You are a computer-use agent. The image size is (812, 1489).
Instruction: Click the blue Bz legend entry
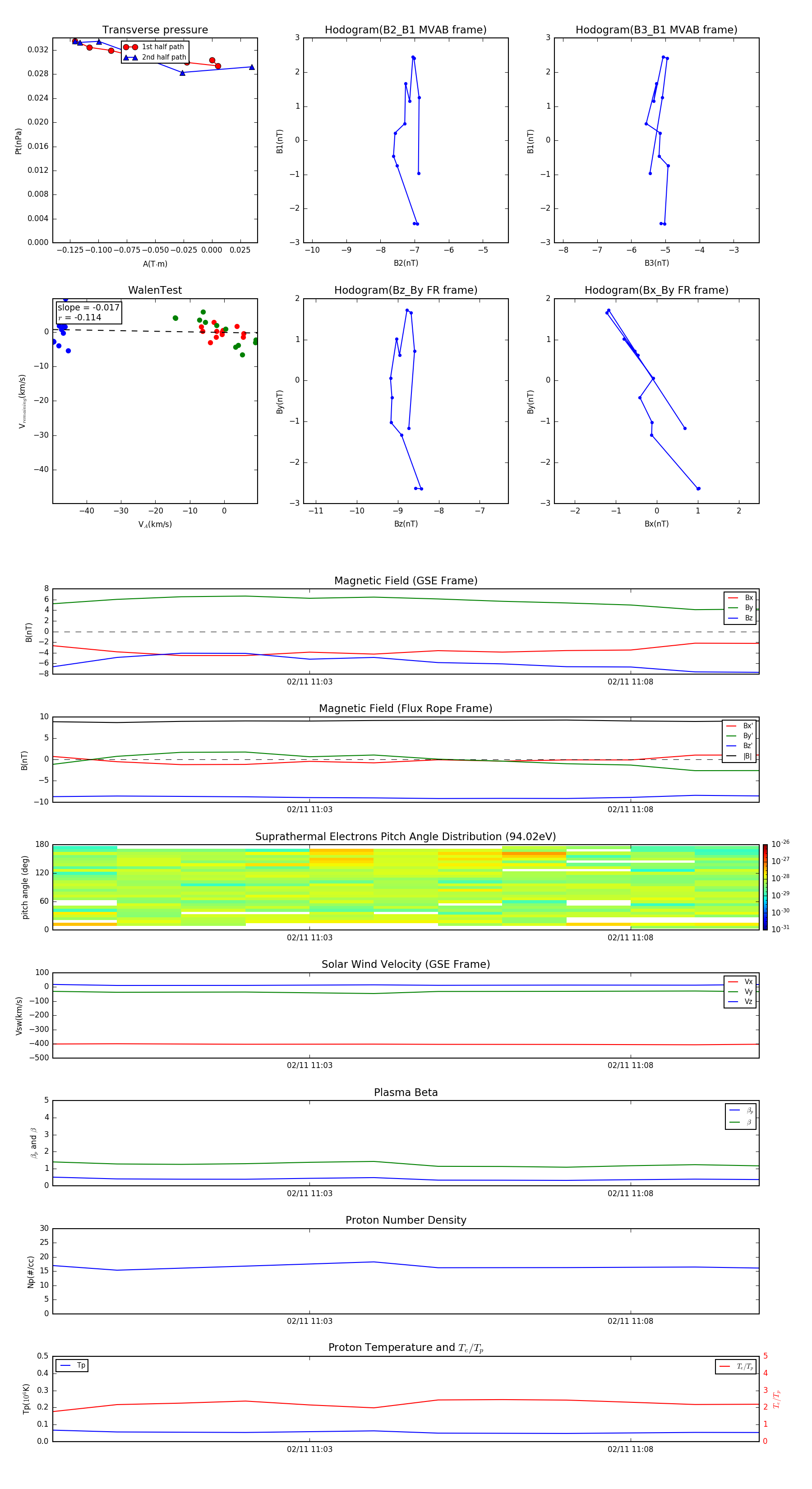point(740,618)
